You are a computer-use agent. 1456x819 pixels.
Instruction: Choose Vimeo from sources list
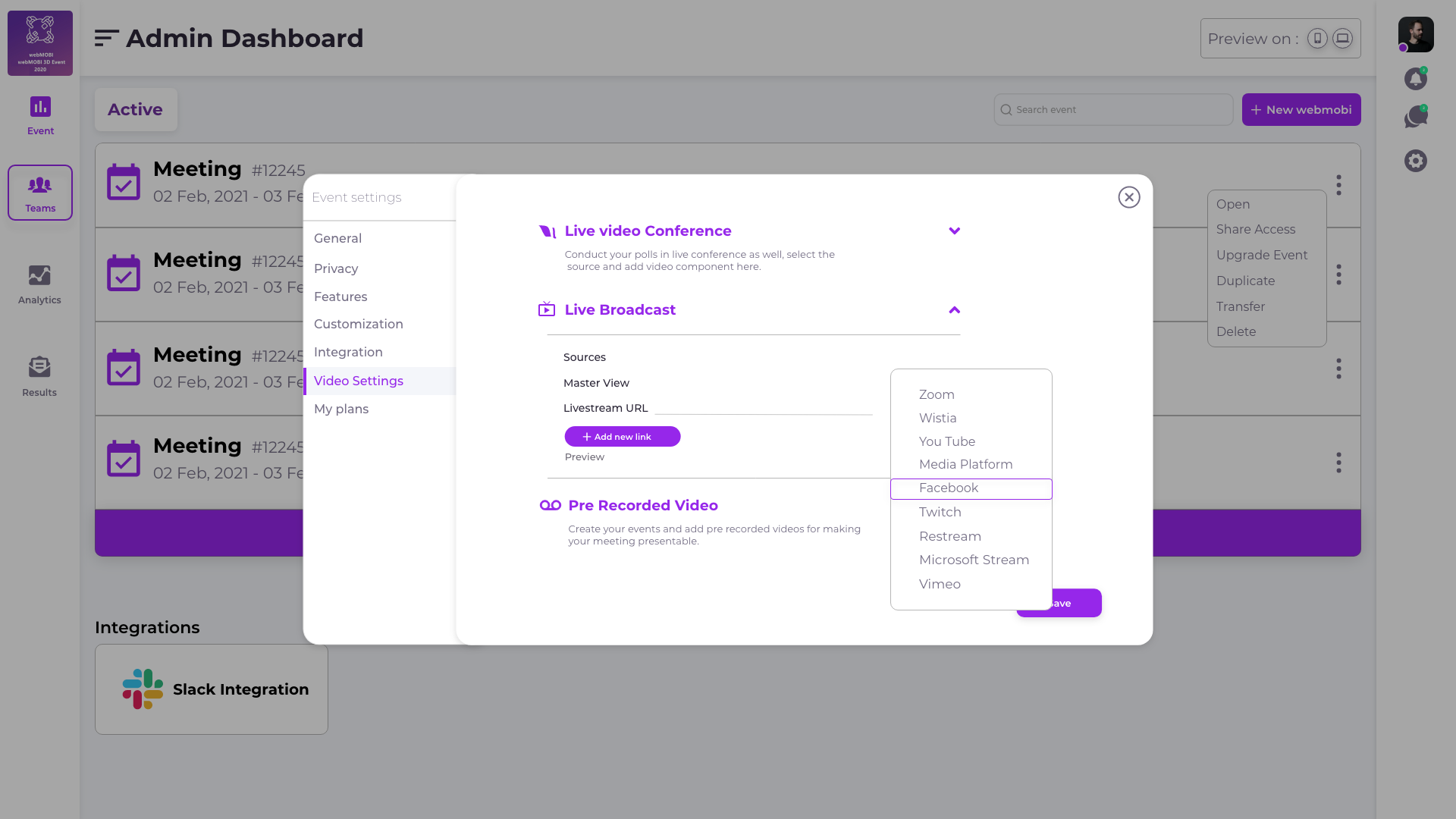click(x=940, y=583)
